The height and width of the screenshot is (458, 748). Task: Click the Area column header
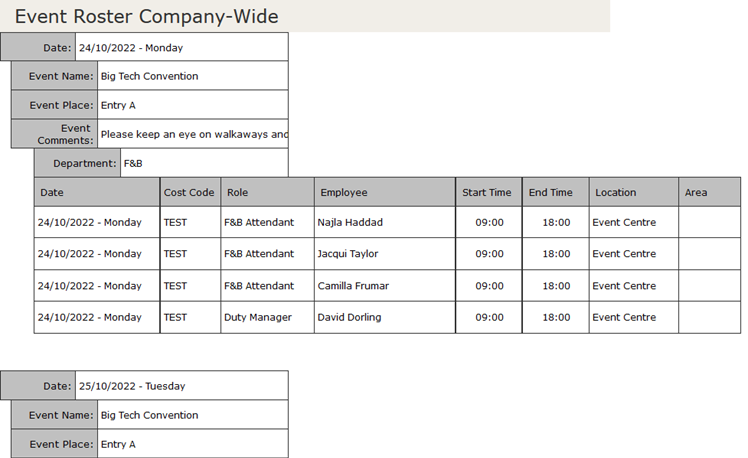click(696, 192)
